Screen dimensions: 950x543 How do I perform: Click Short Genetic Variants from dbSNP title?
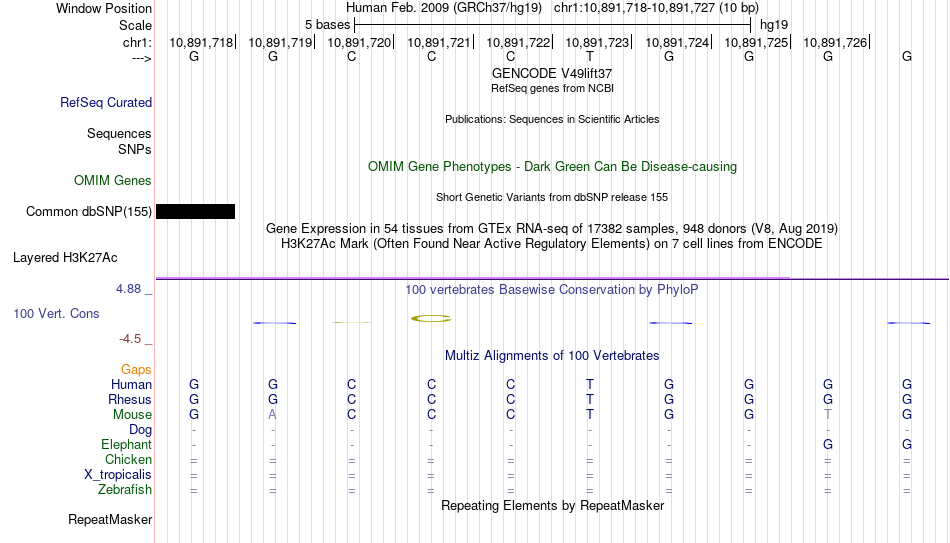coord(552,198)
